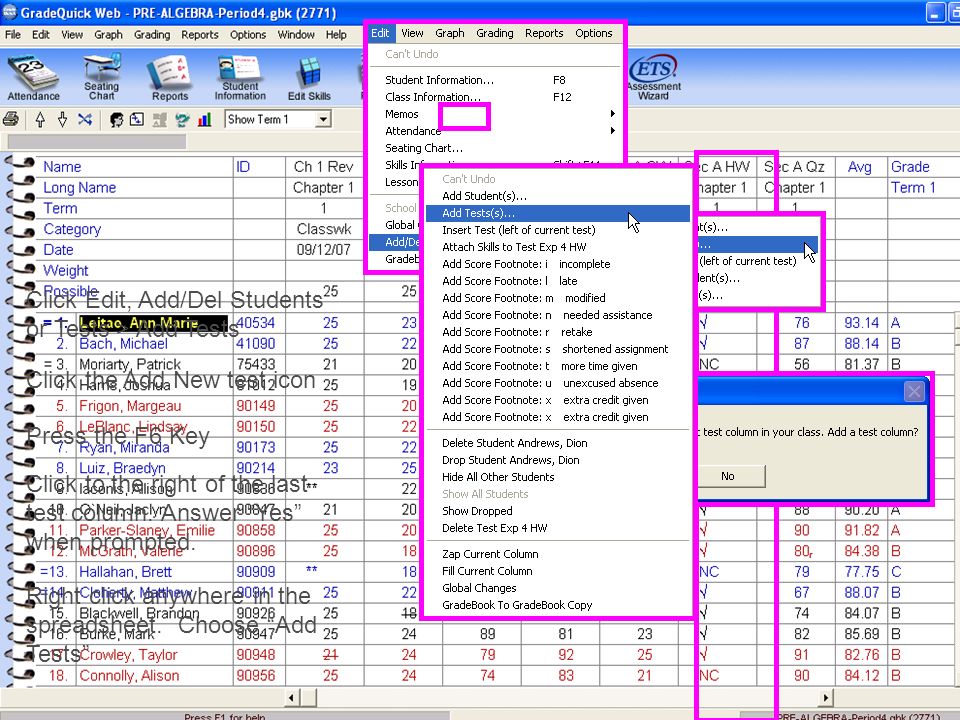Open Student Information card icon in toolbar
The width and height of the screenshot is (960, 720).
(240, 77)
